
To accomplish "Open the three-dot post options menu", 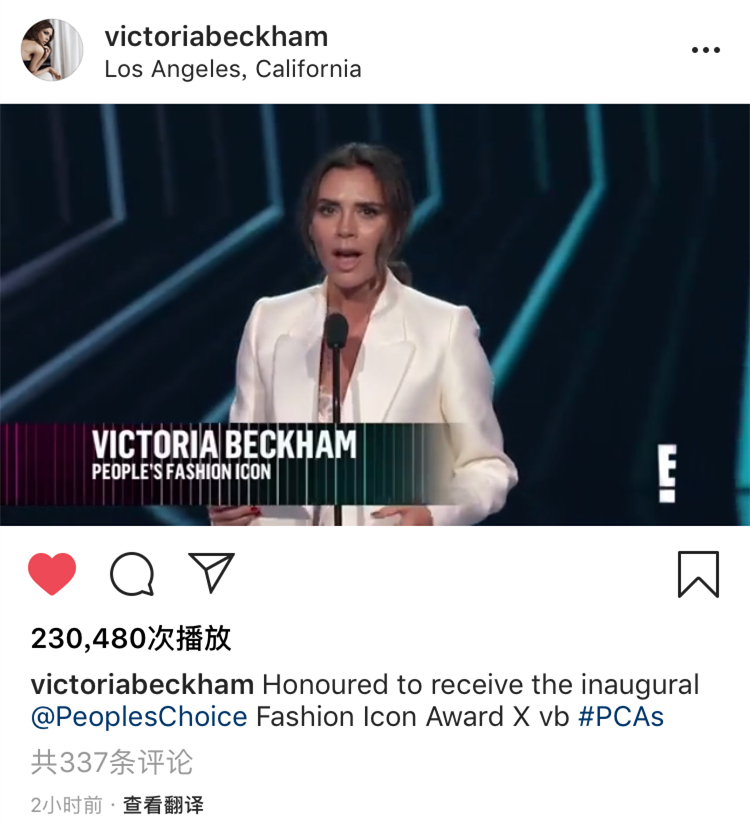I will point(706,50).
